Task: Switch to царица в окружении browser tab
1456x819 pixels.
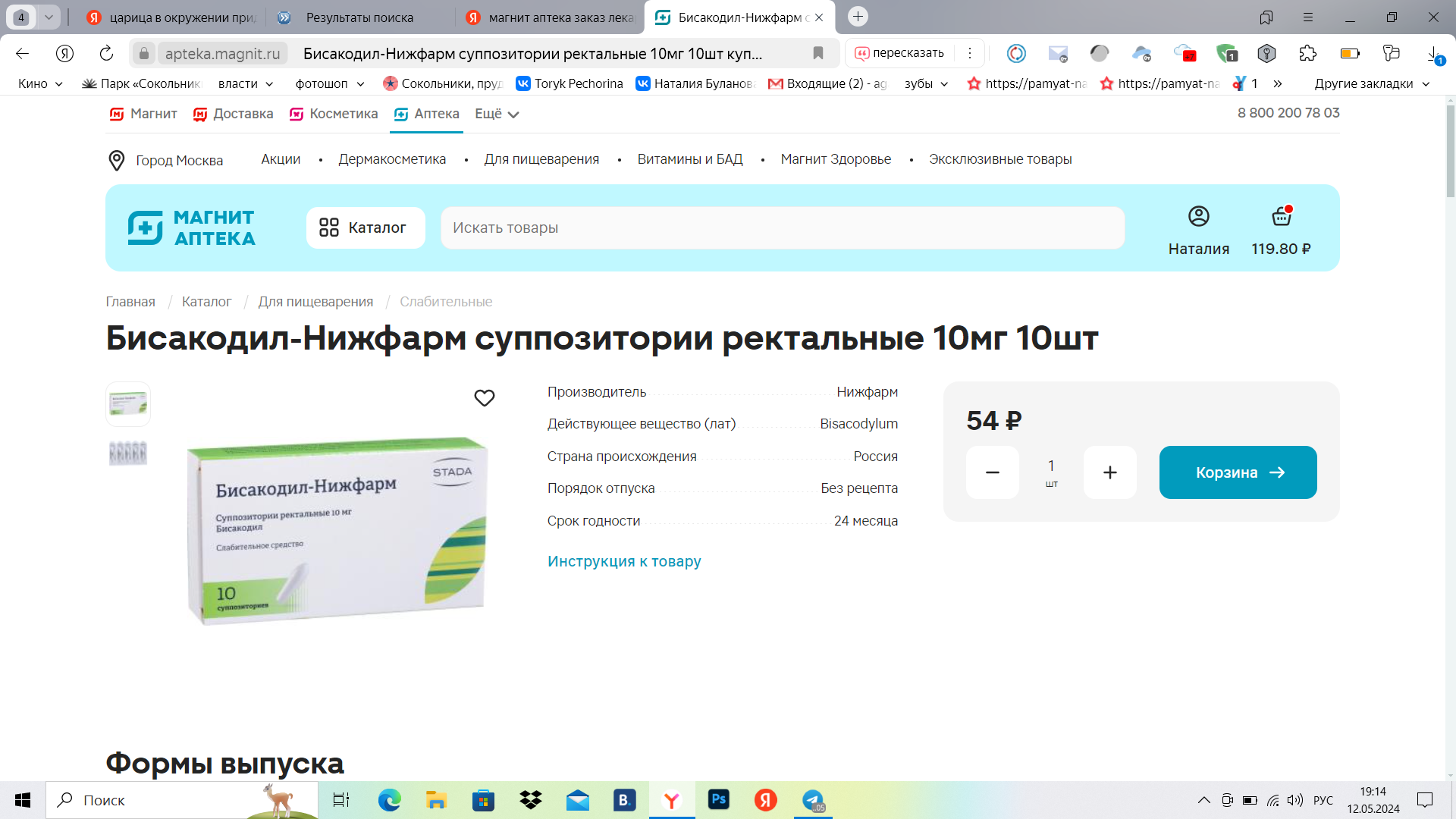Action: click(171, 17)
